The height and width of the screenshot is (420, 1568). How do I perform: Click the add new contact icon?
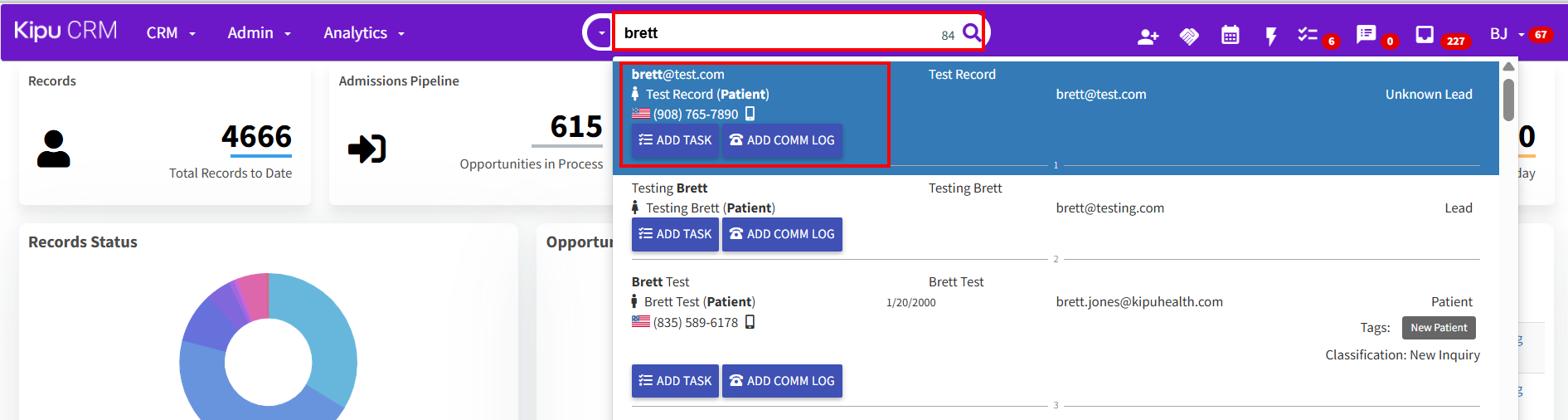(1148, 36)
